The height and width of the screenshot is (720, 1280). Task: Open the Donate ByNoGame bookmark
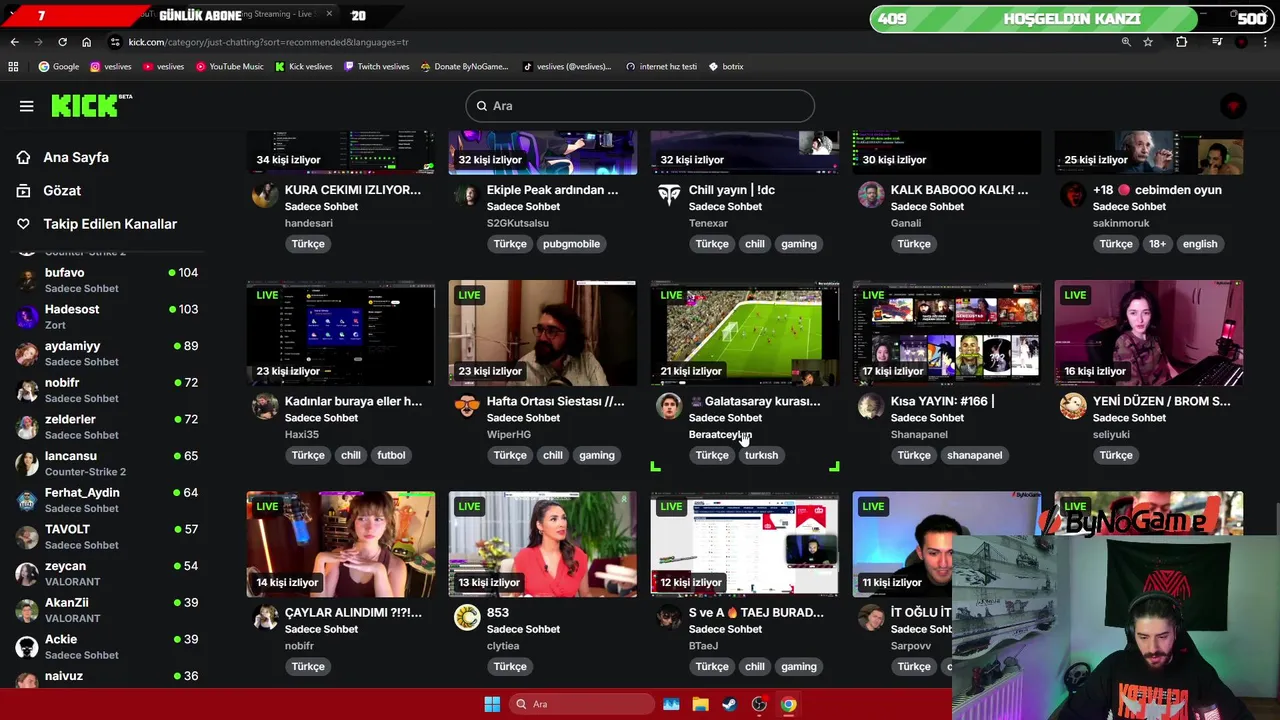[x=465, y=66]
